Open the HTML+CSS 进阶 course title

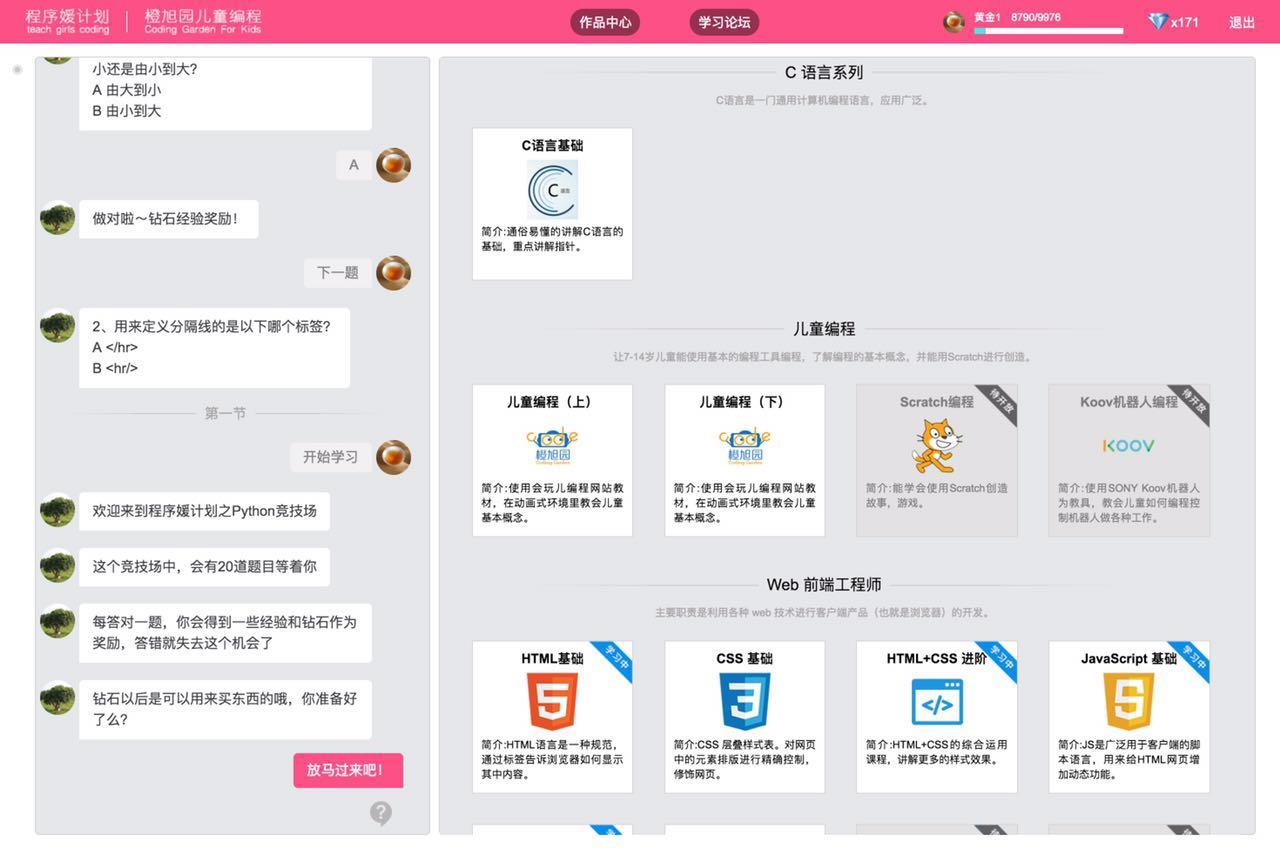936,658
